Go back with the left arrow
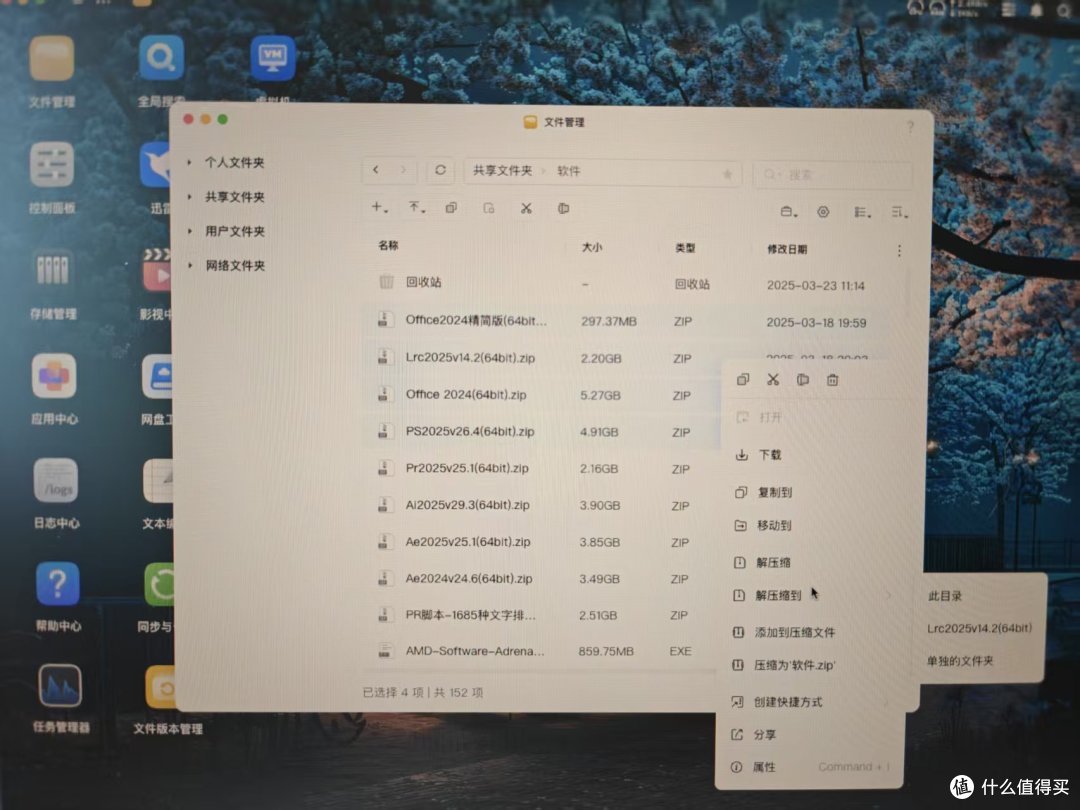 [375, 169]
